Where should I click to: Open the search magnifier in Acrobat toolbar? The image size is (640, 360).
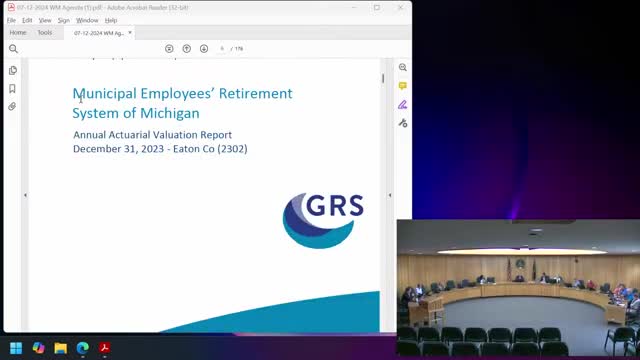coord(13,49)
